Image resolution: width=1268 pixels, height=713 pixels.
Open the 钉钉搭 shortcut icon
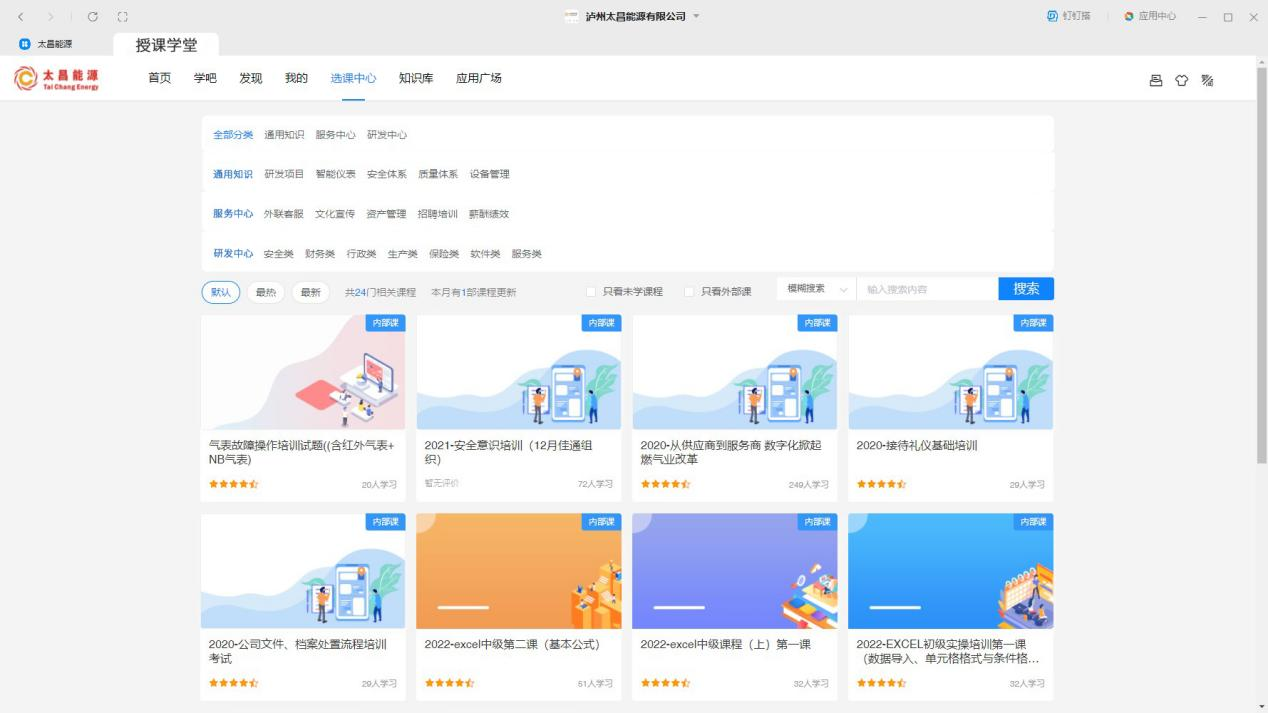[x=1067, y=17]
